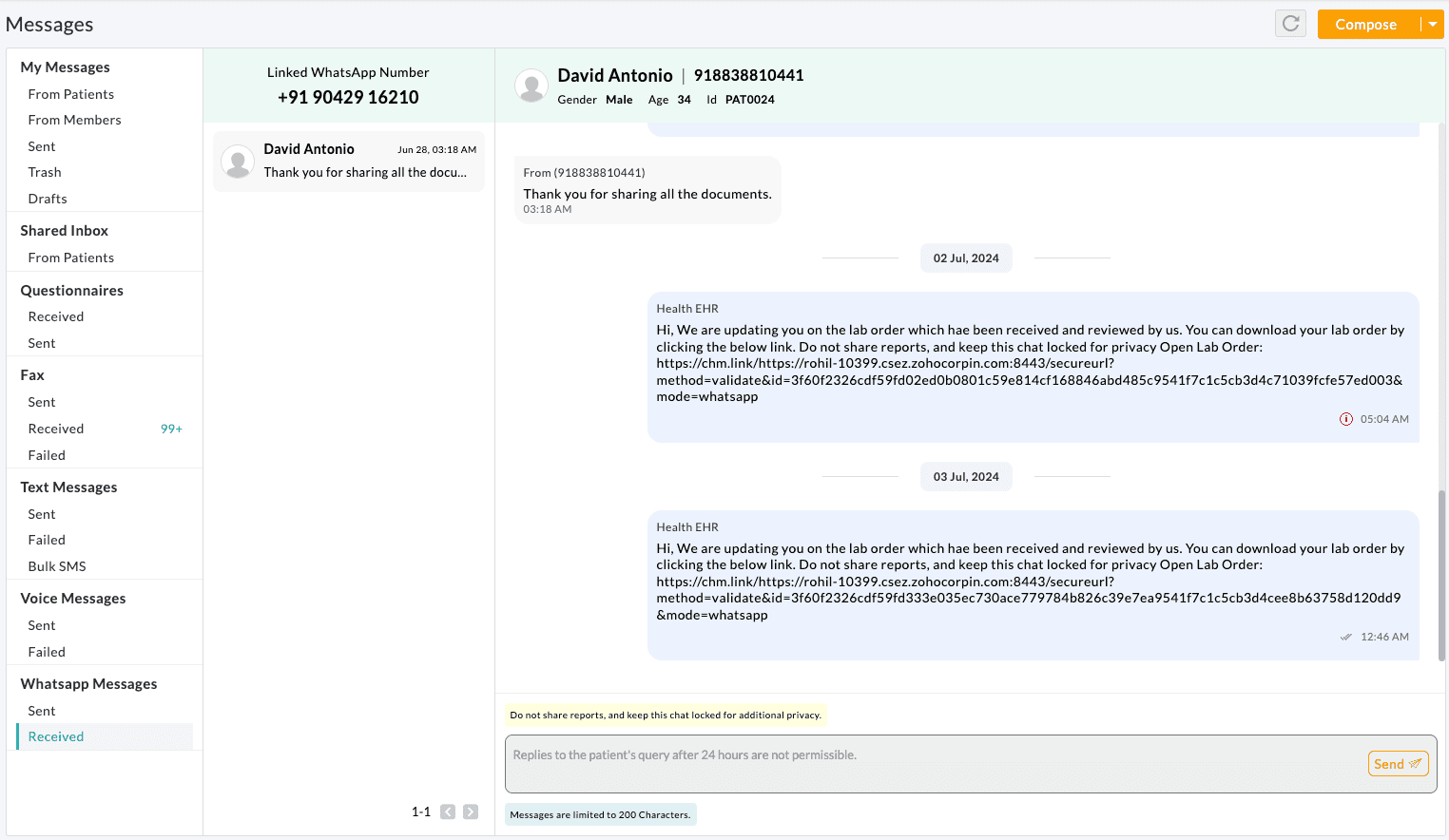Go to next page of conversations
This screenshot has height=840, width=1449.
[x=471, y=811]
